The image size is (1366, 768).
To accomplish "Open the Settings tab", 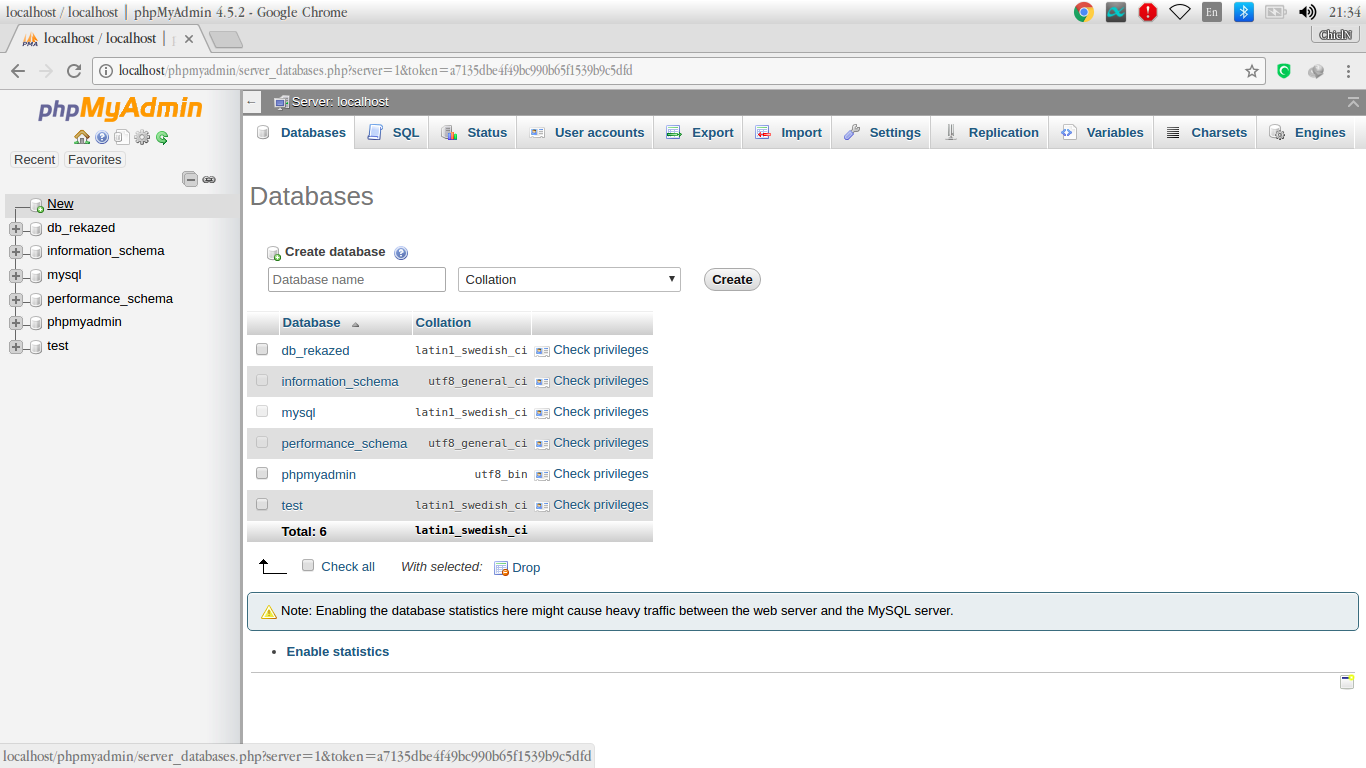I will point(881,133).
